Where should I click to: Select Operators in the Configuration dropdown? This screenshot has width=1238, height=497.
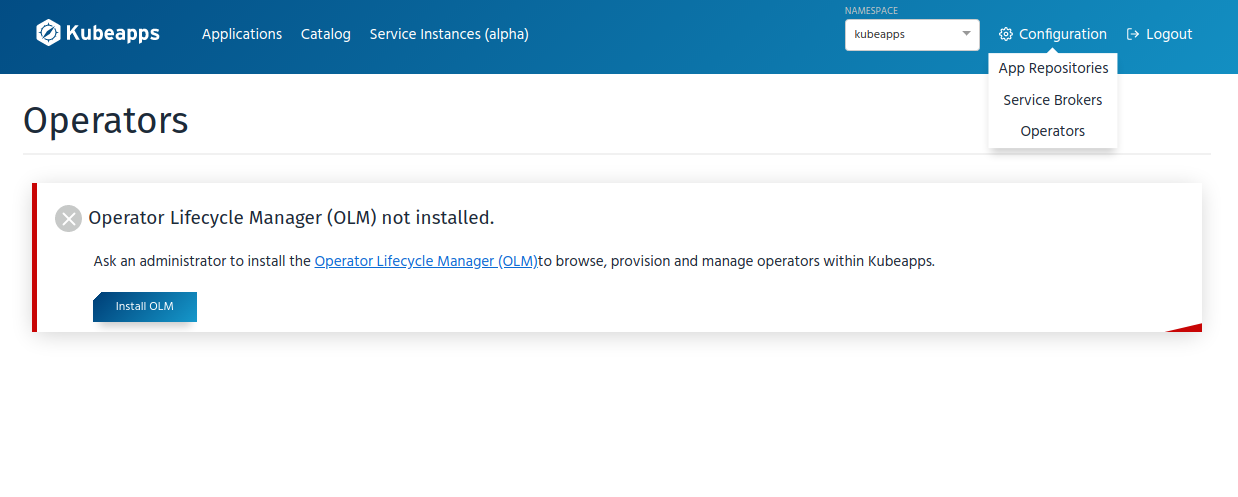(1053, 131)
